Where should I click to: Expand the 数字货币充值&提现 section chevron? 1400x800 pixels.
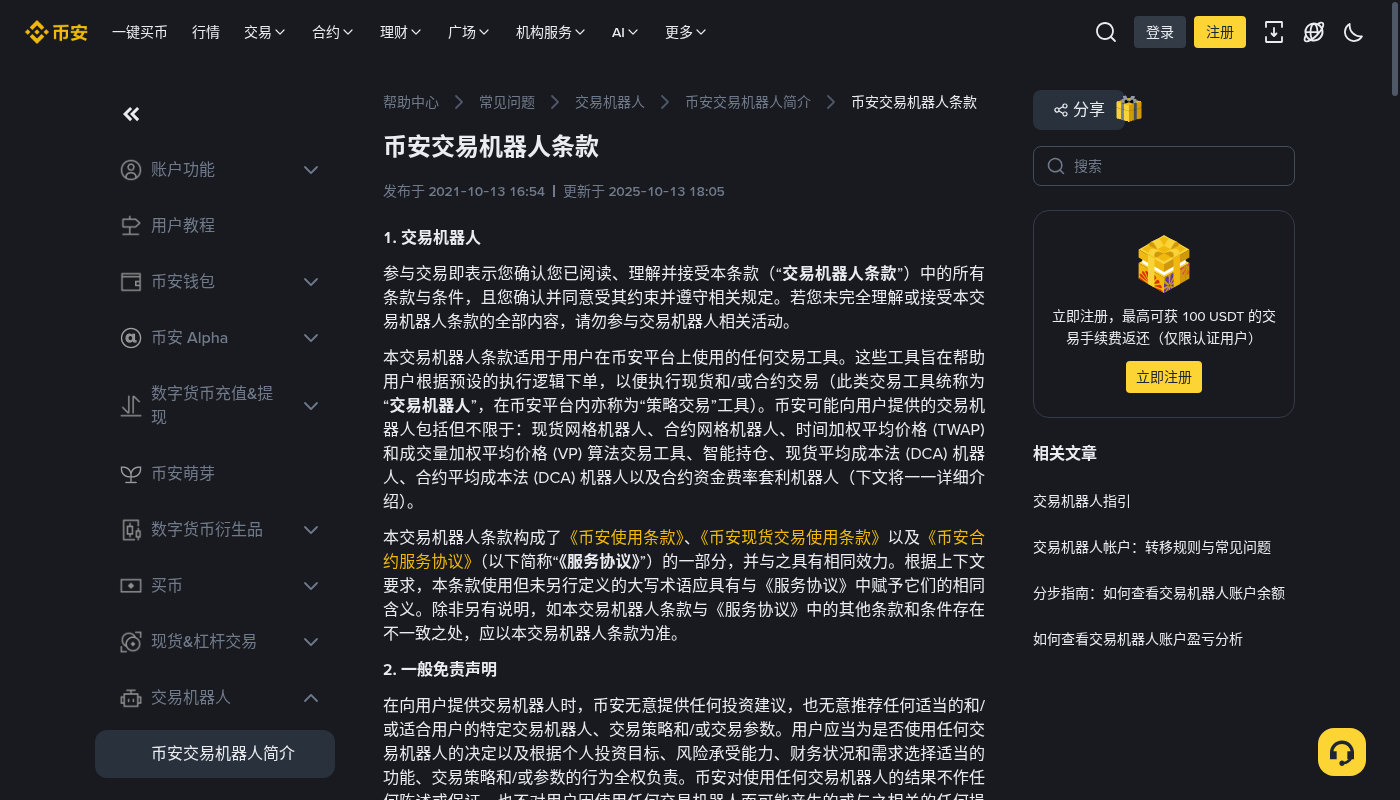pyautogui.click(x=311, y=406)
